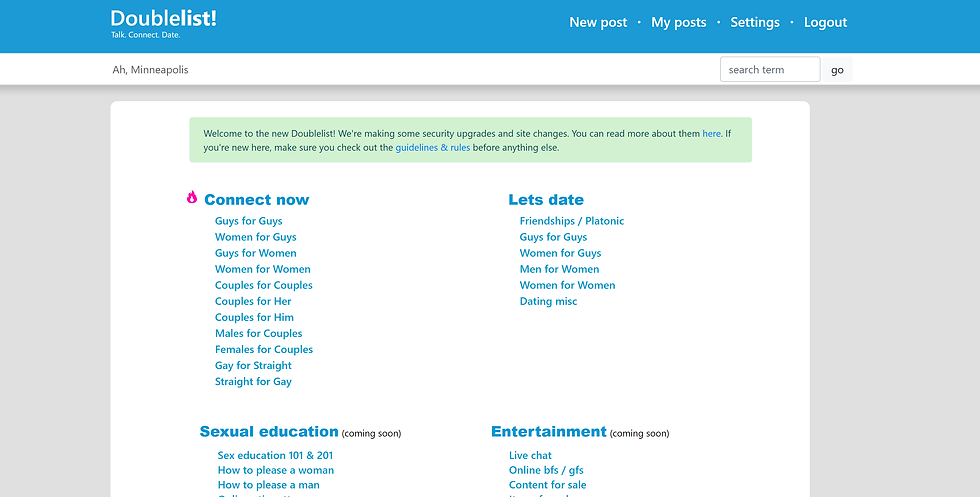Click the Lets date heading
The image size is (980, 497).
tap(546, 199)
